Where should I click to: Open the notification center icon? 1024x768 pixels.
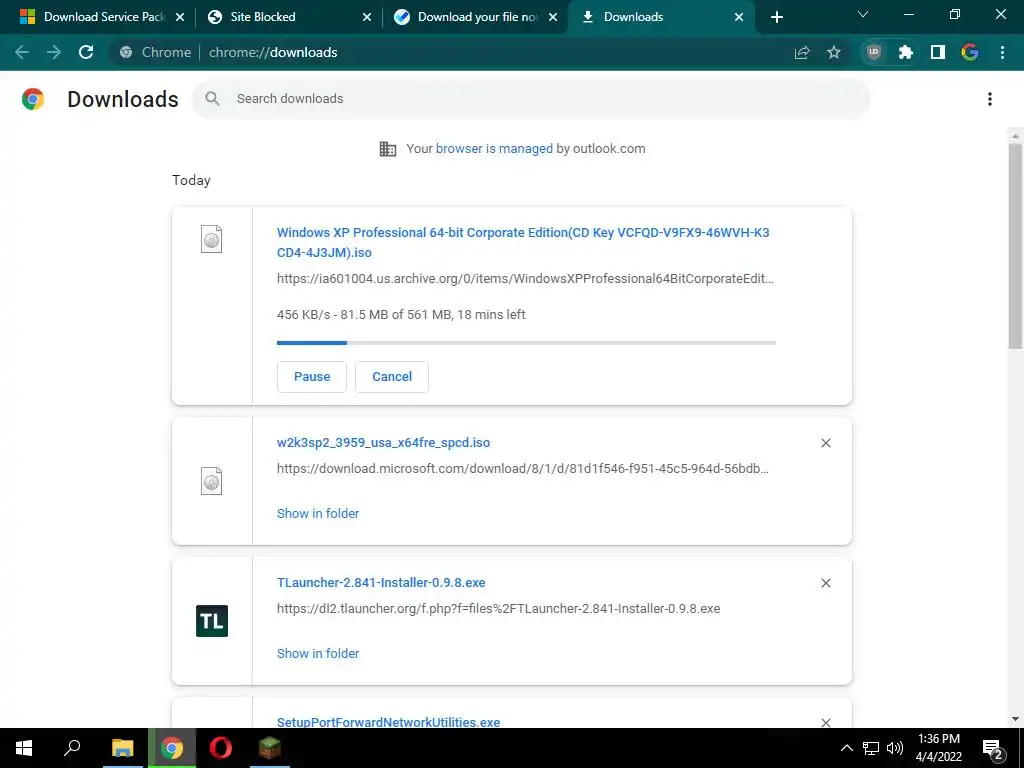(993, 750)
